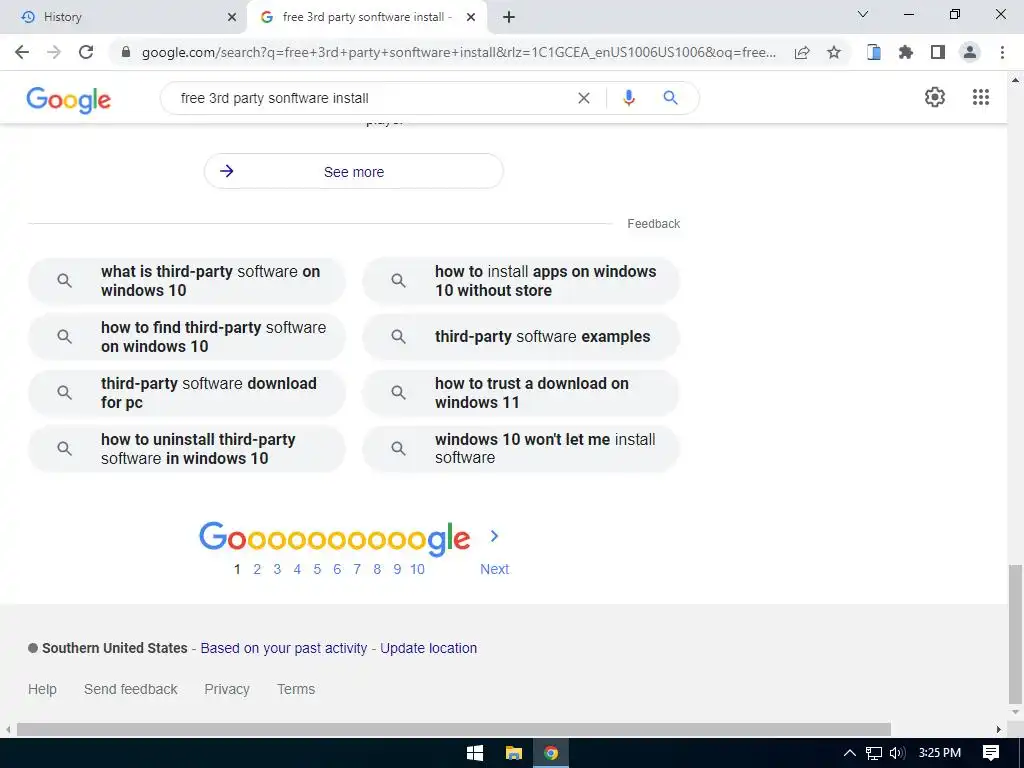Go back to previous page
The width and height of the screenshot is (1024, 768).
click(x=22, y=52)
